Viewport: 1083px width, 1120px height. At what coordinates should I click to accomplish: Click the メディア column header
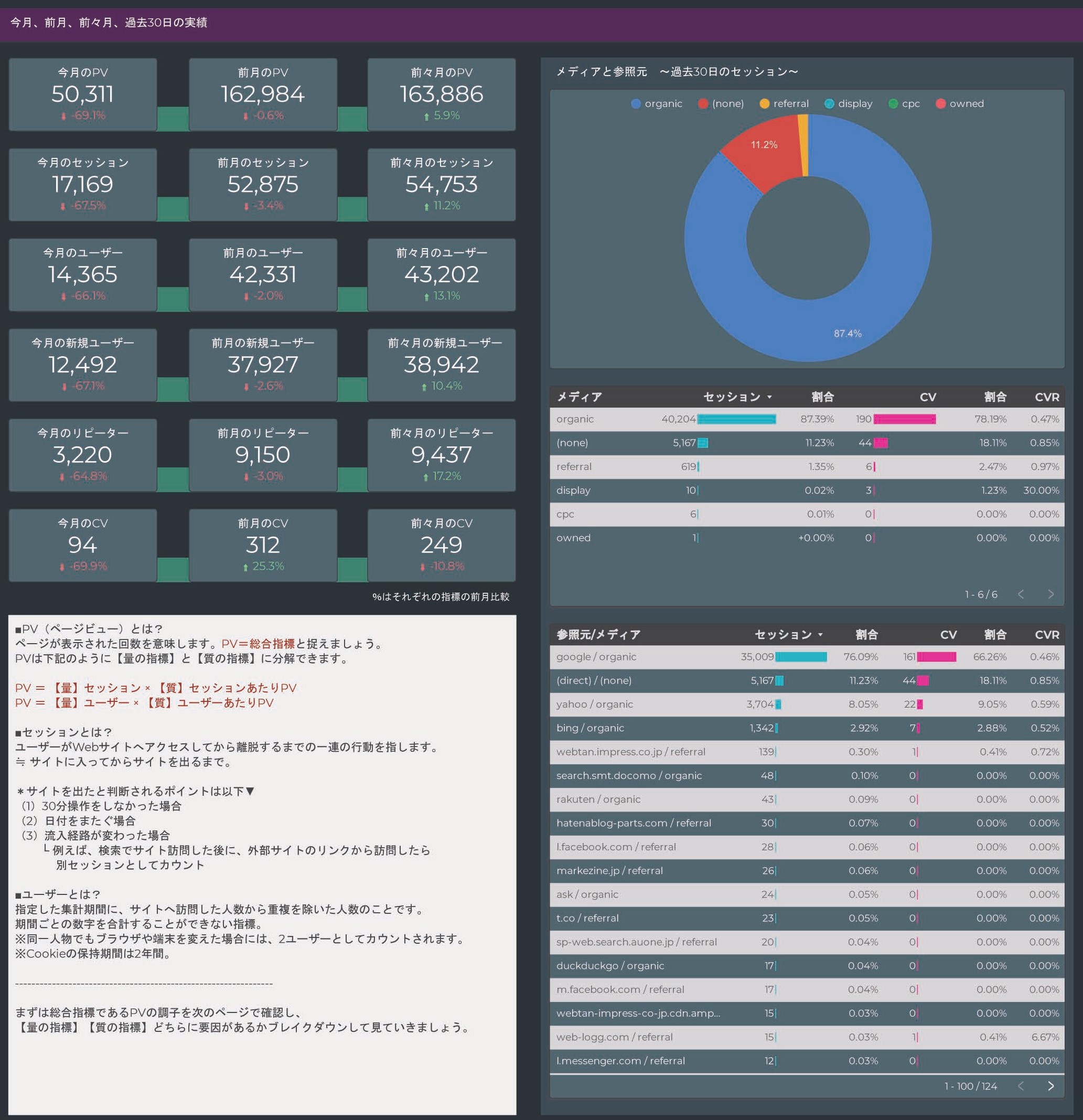tap(578, 397)
